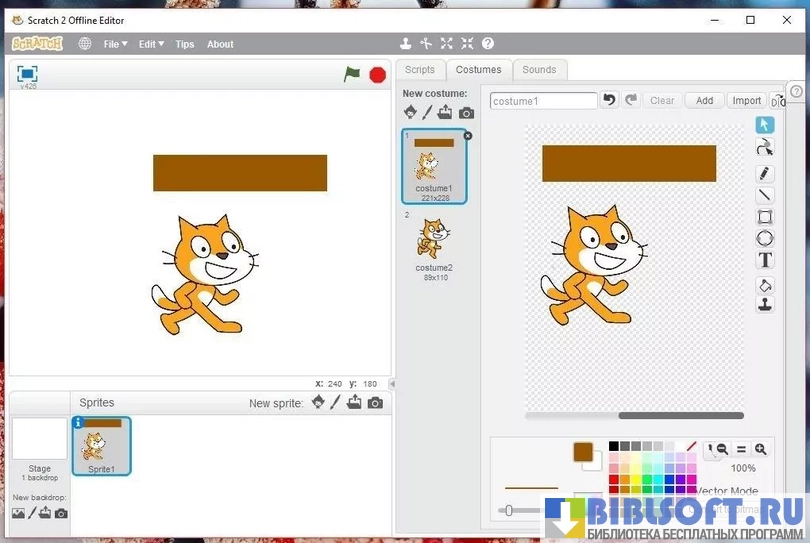The height and width of the screenshot is (543, 810).
Task: Click the Add button
Action: point(705,100)
